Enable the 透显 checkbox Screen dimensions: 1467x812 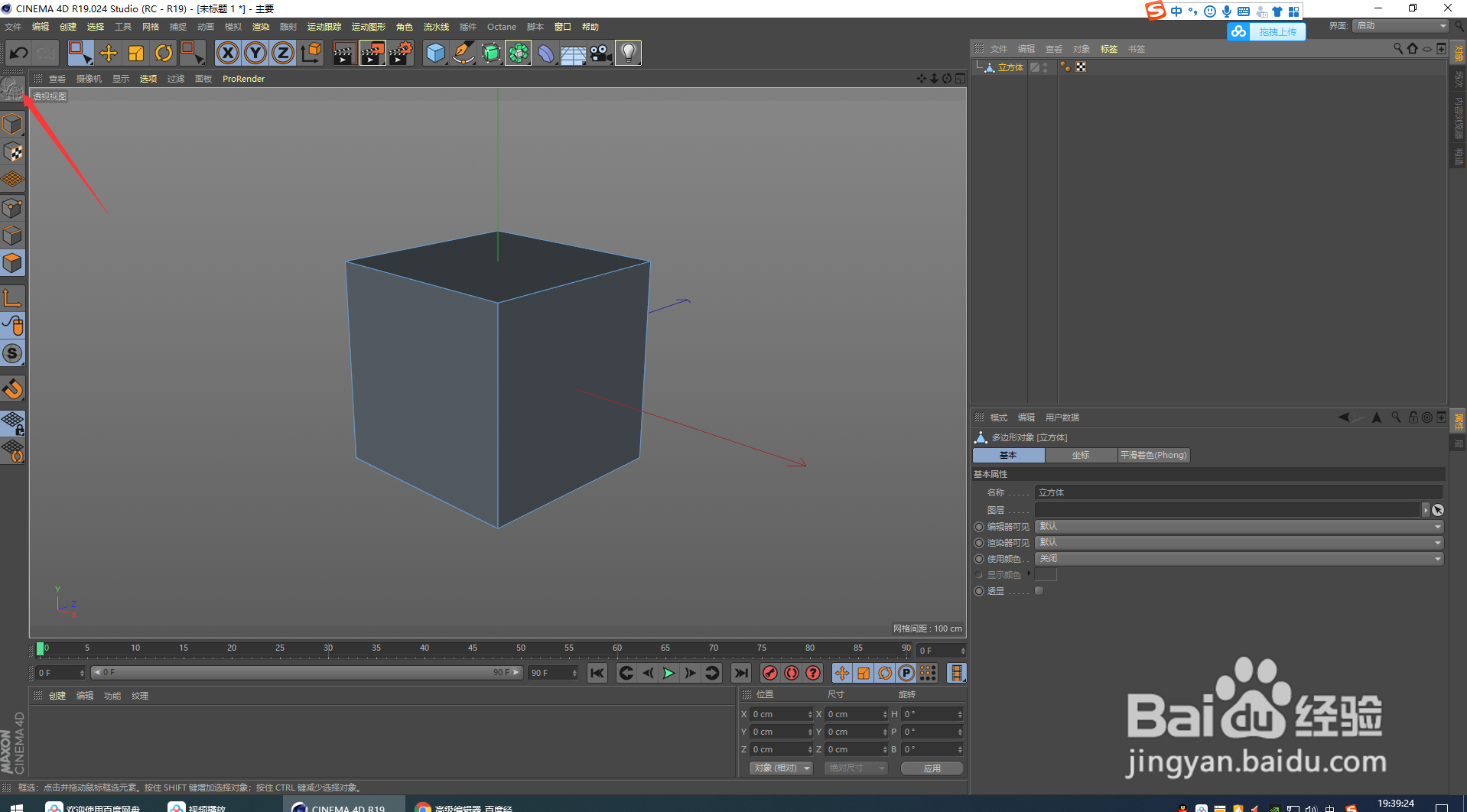click(1039, 591)
